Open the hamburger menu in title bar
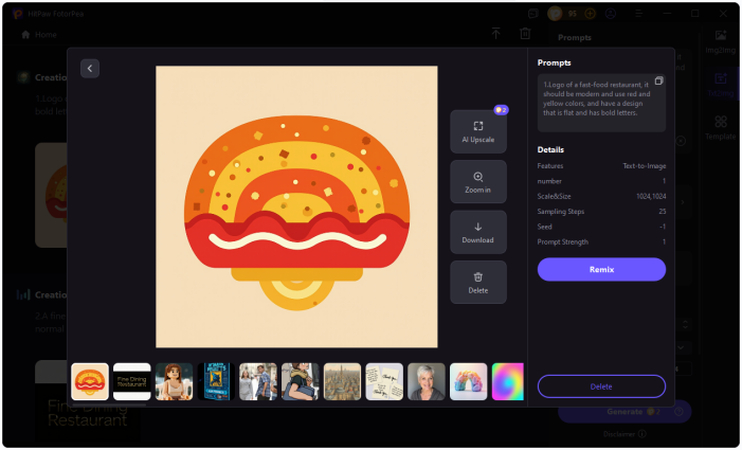Screen dimensions: 742x450 (x=638, y=14)
